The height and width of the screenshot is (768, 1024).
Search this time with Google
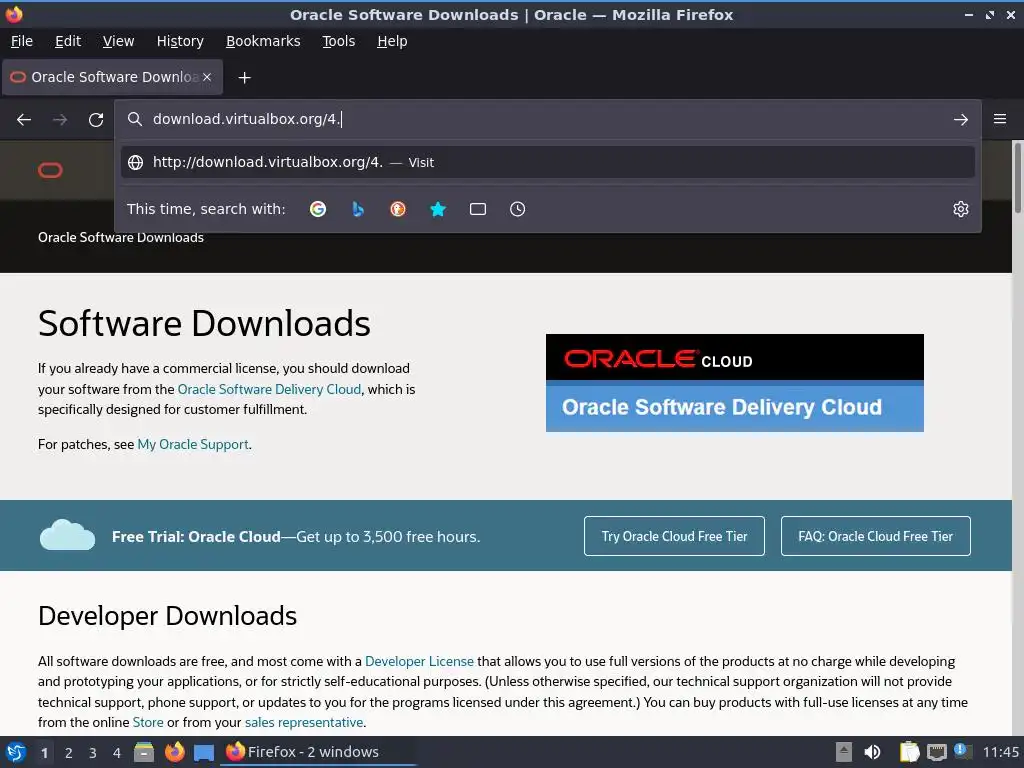tap(318, 209)
